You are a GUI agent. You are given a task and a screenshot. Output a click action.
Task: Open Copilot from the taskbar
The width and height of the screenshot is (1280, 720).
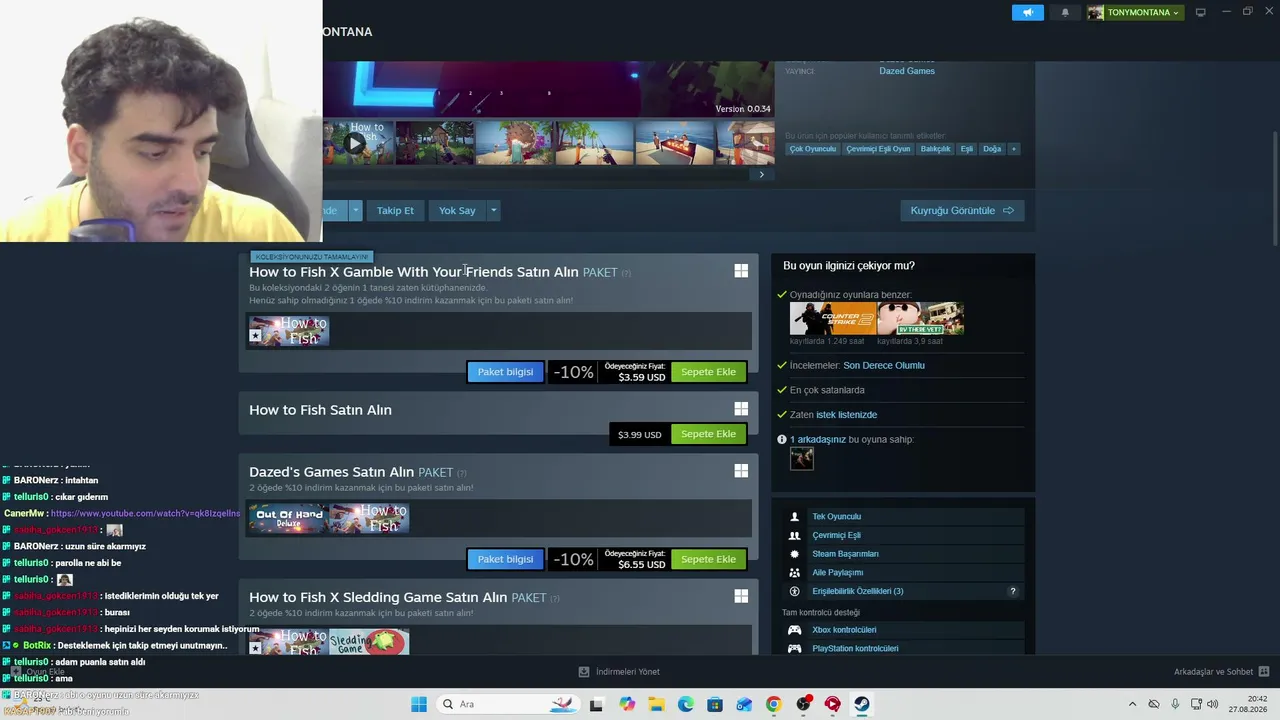click(627, 704)
